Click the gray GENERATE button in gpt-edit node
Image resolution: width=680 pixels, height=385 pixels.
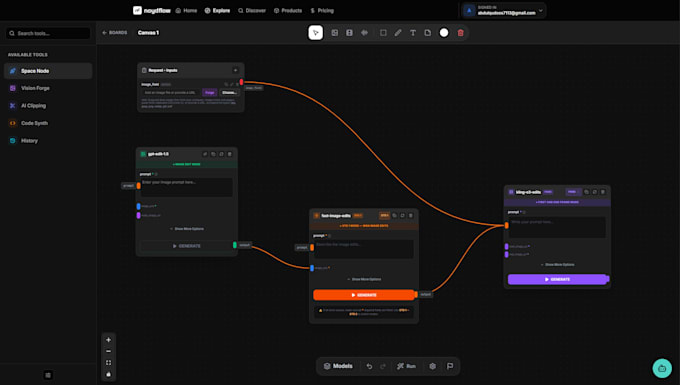[186, 246]
